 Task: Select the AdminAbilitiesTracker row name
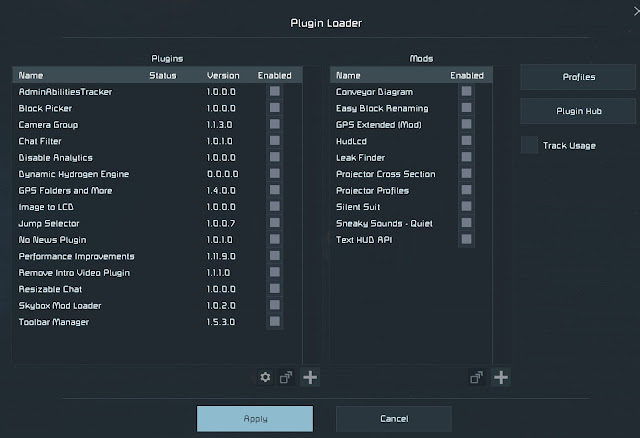(x=65, y=92)
